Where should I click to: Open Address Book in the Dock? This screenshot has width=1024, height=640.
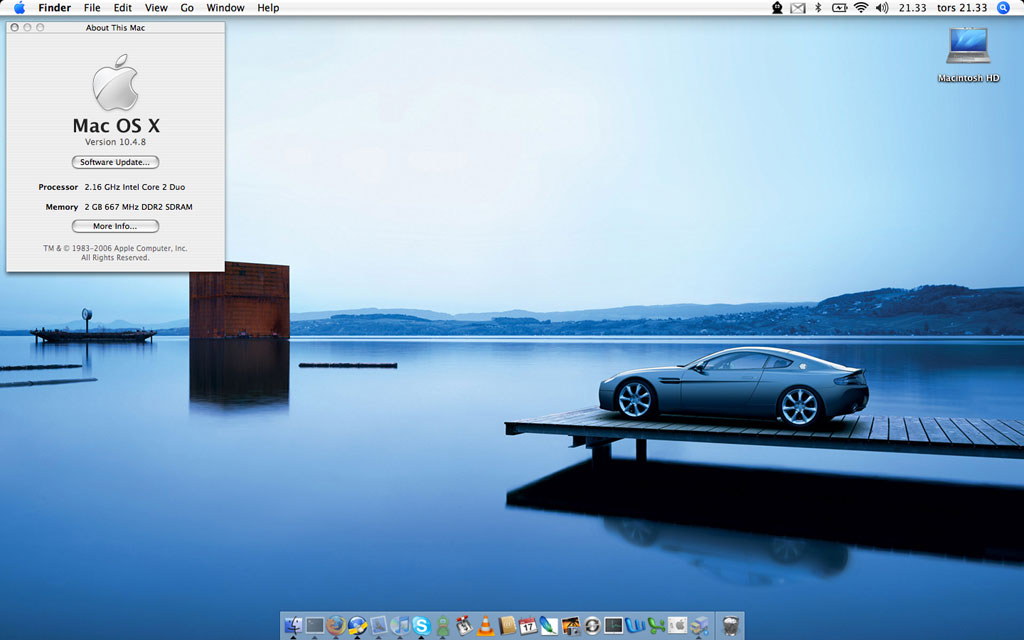click(x=507, y=626)
